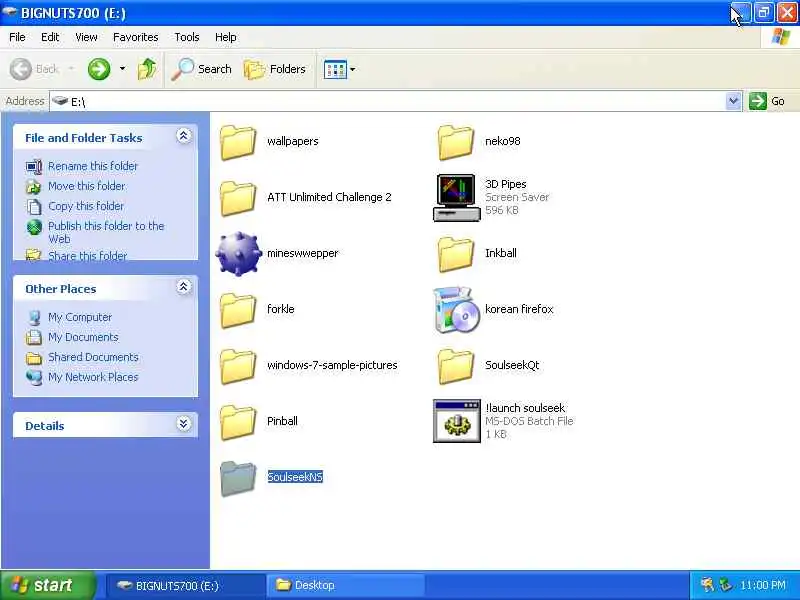The width and height of the screenshot is (800, 600).
Task: Open the View menu
Action: tap(86, 37)
